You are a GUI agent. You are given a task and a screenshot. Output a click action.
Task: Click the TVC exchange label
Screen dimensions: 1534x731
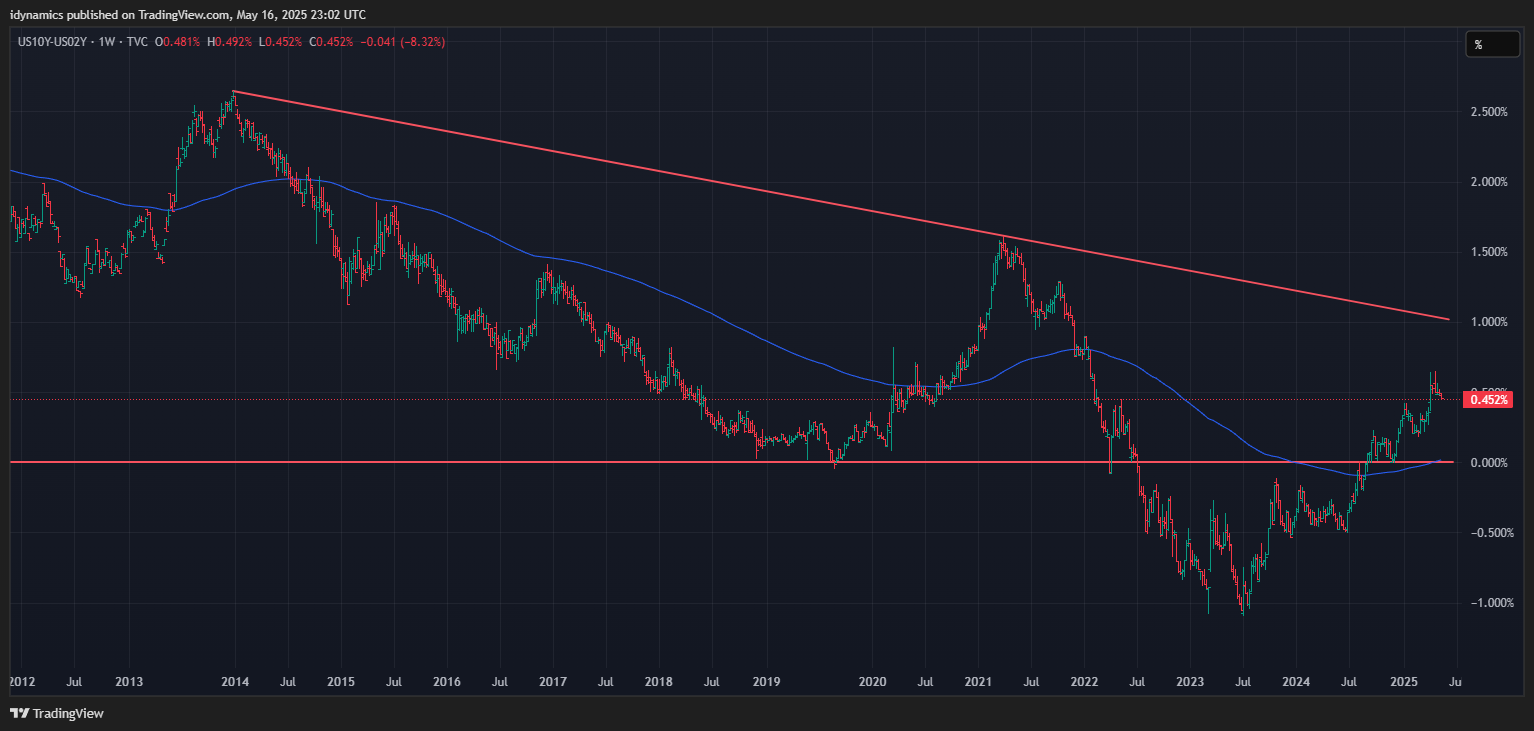(x=137, y=42)
